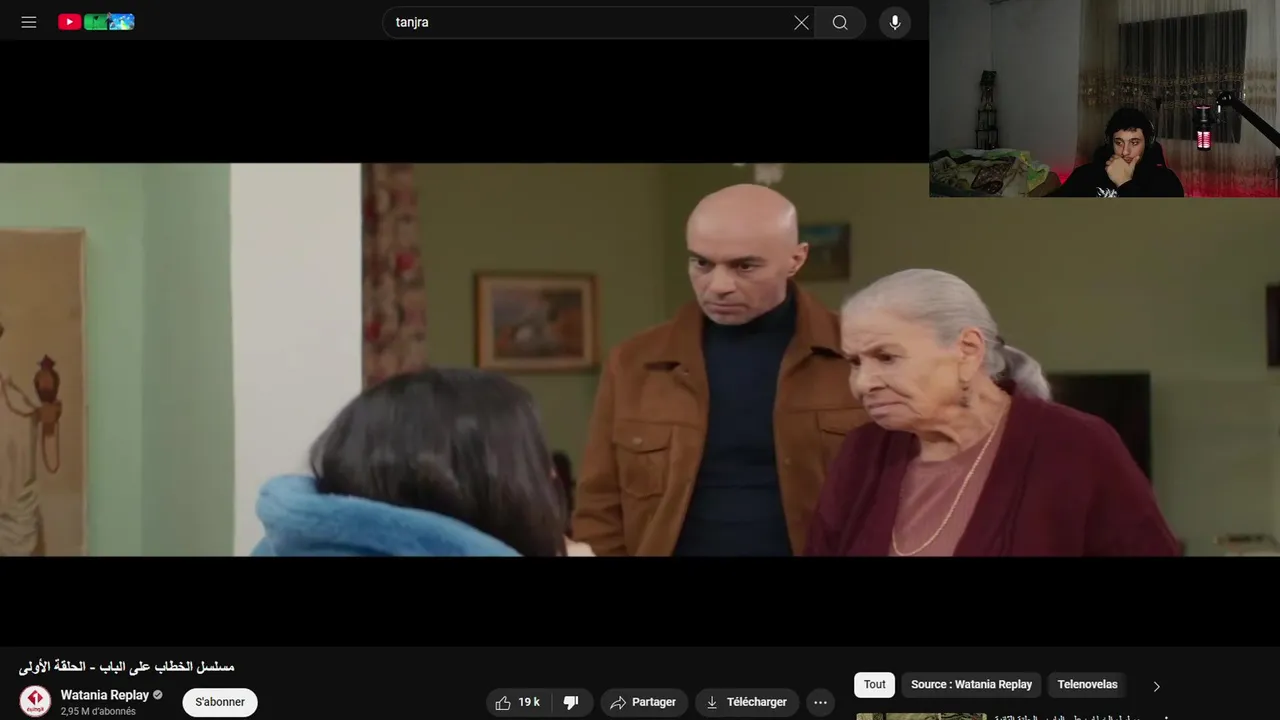Like the video (19 k)
This screenshot has width=1280, height=720.
pos(518,702)
